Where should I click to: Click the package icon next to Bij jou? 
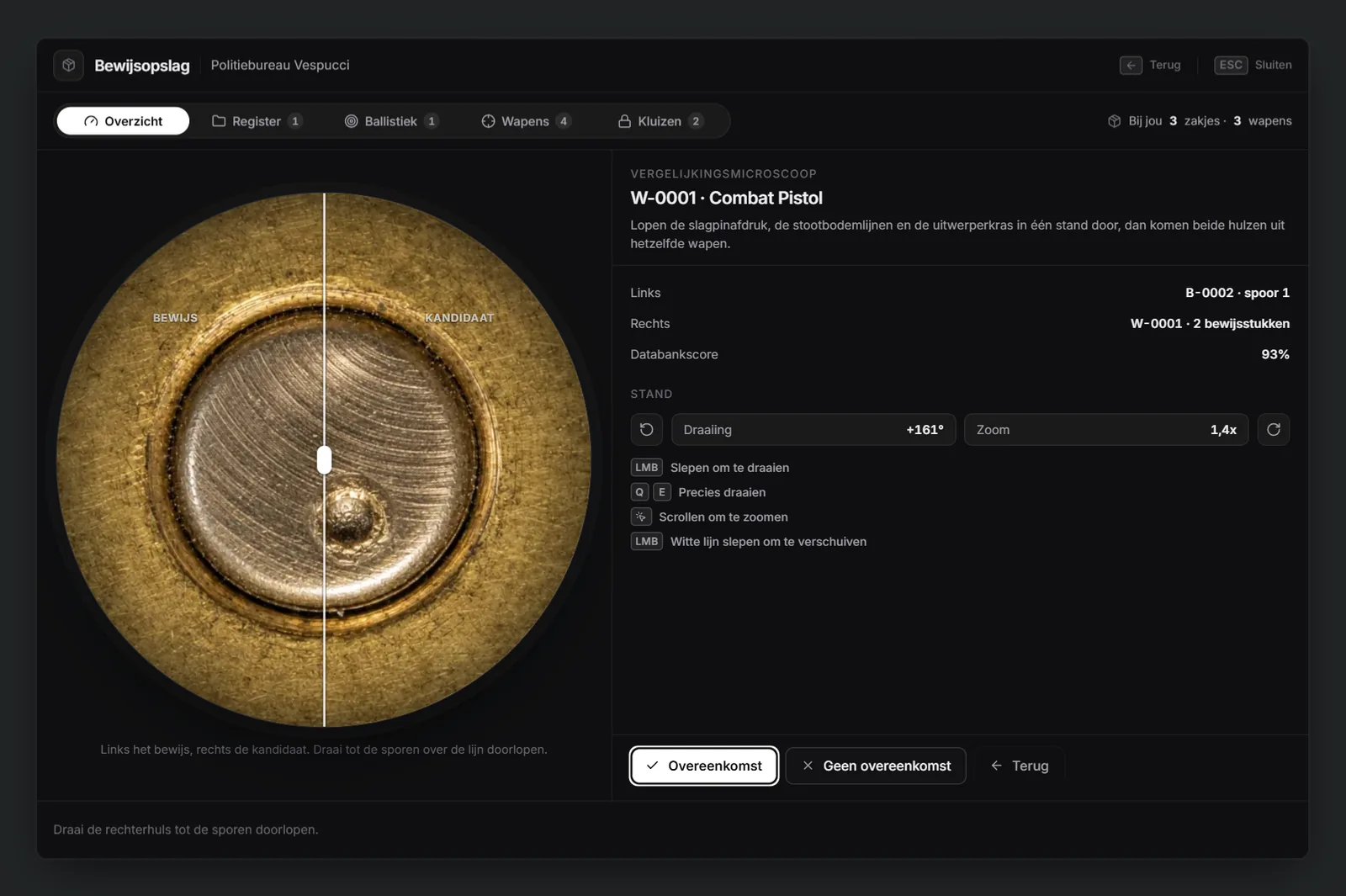1115,121
